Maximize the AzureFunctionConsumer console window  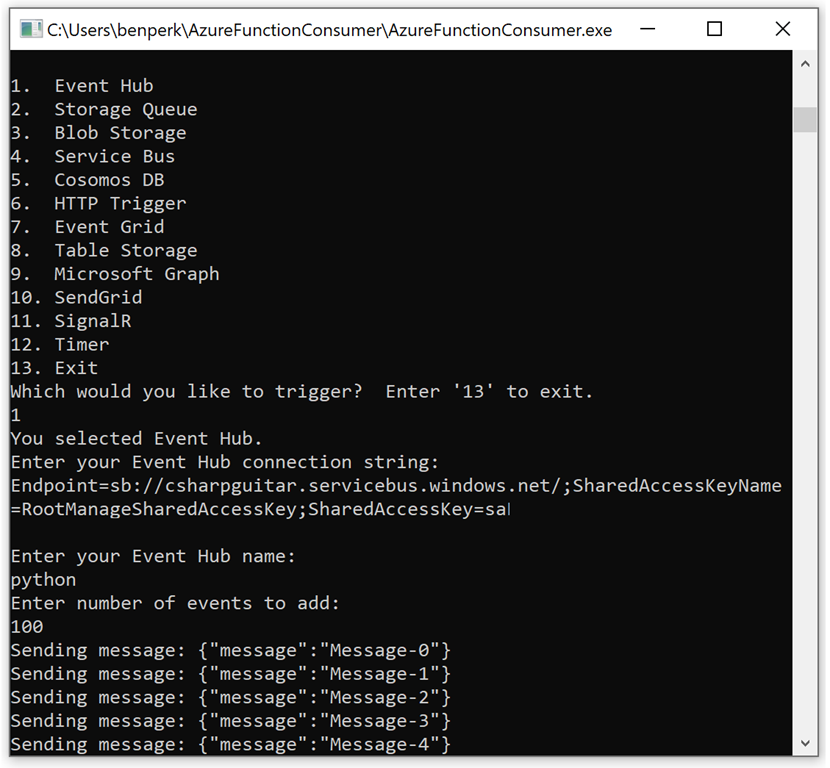point(714,29)
